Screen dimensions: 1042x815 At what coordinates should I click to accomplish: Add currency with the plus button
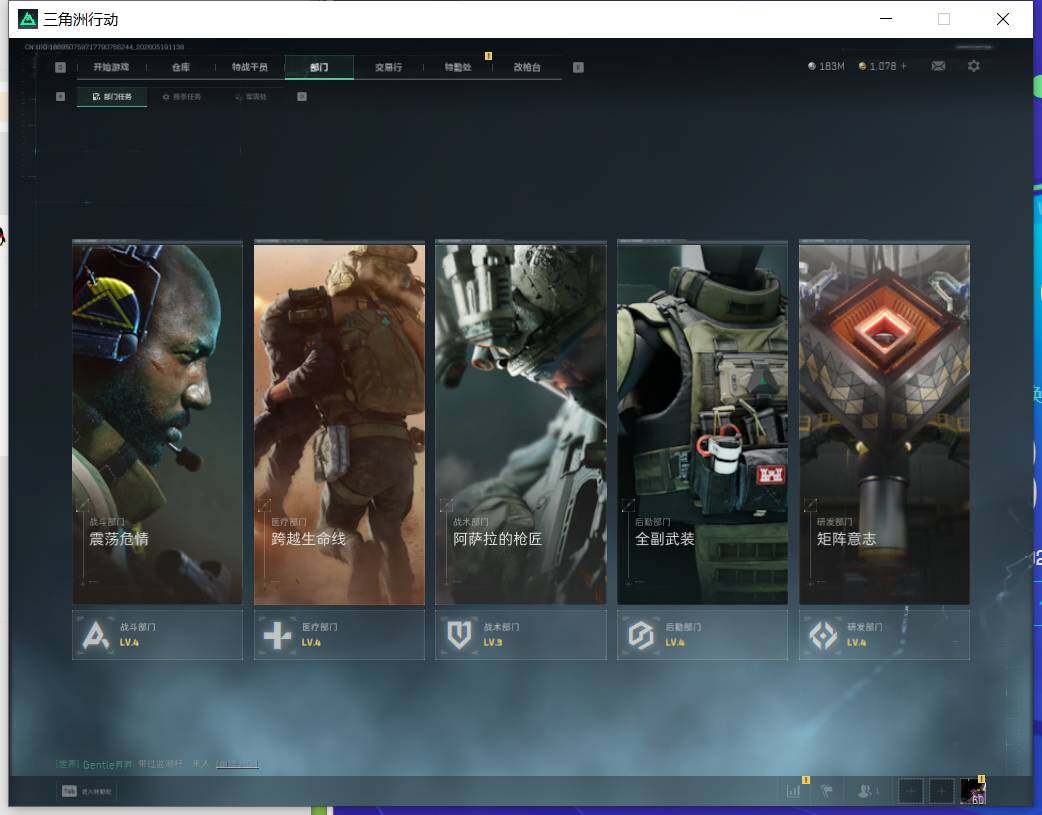(x=904, y=66)
